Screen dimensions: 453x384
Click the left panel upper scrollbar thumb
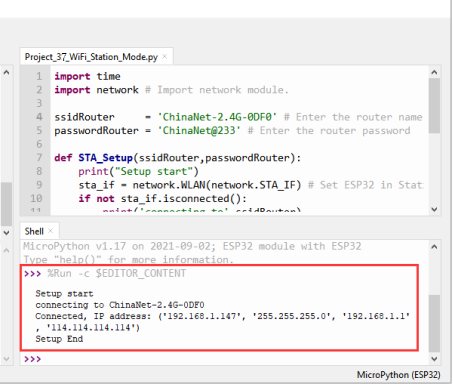6,204
